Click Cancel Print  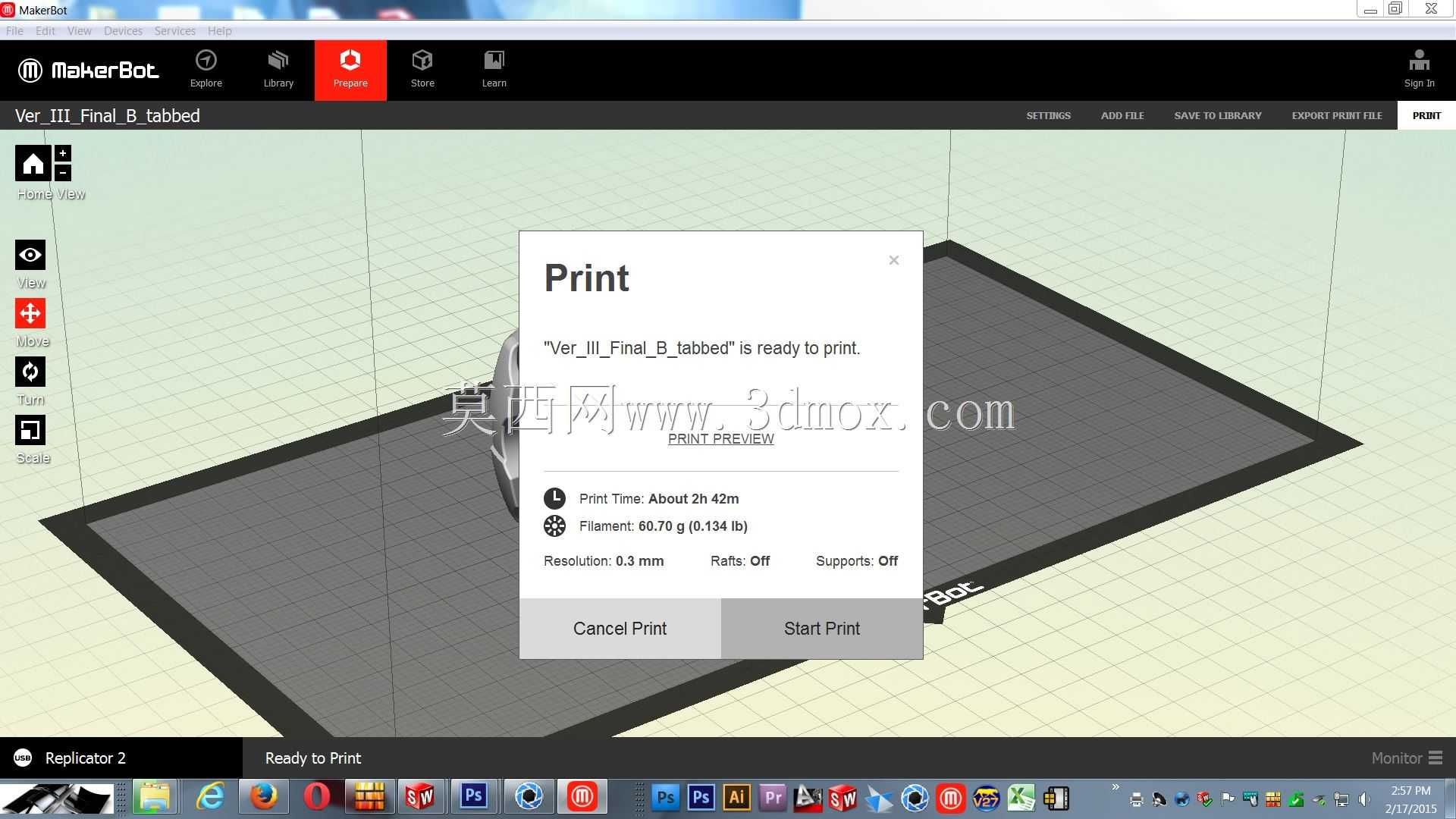pyautogui.click(x=620, y=629)
